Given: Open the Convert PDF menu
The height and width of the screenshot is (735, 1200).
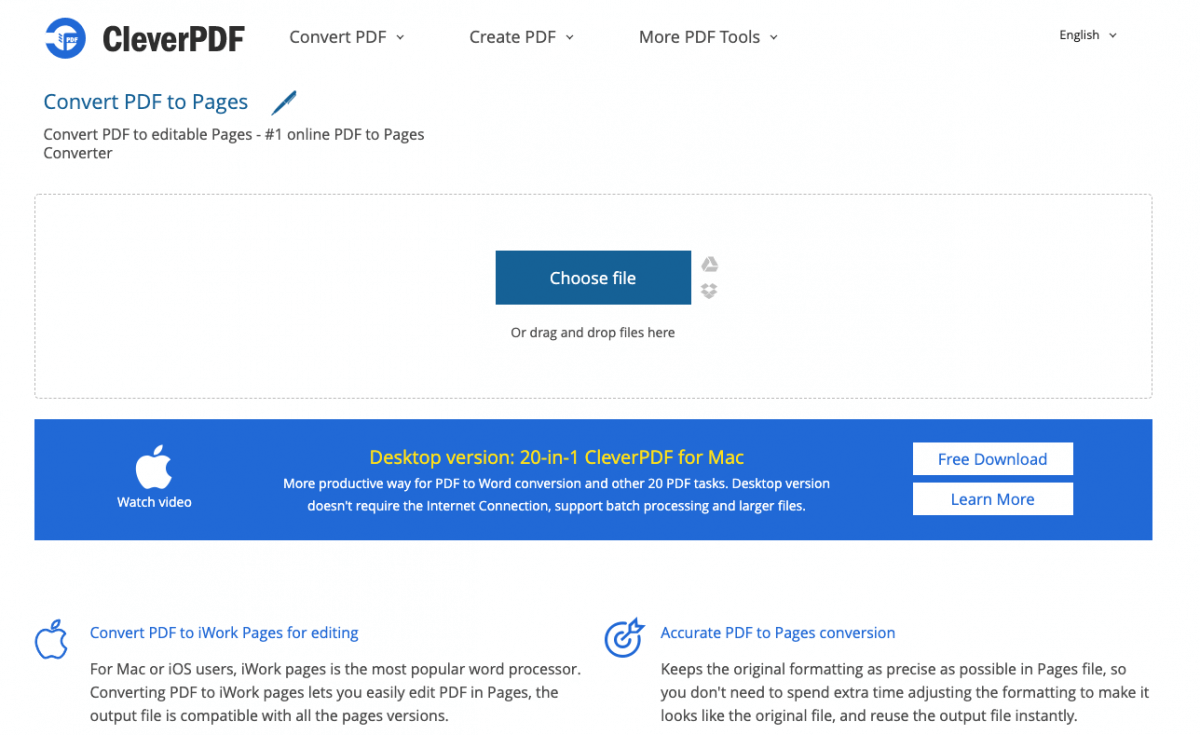Looking at the screenshot, I should click(x=338, y=37).
